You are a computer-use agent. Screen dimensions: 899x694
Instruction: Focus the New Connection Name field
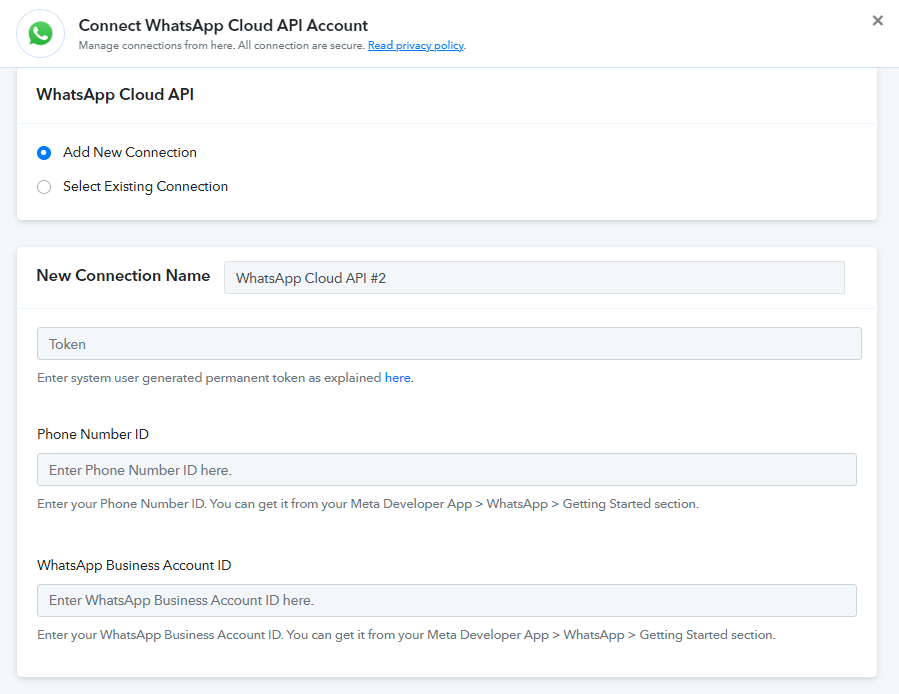[534, 278]
